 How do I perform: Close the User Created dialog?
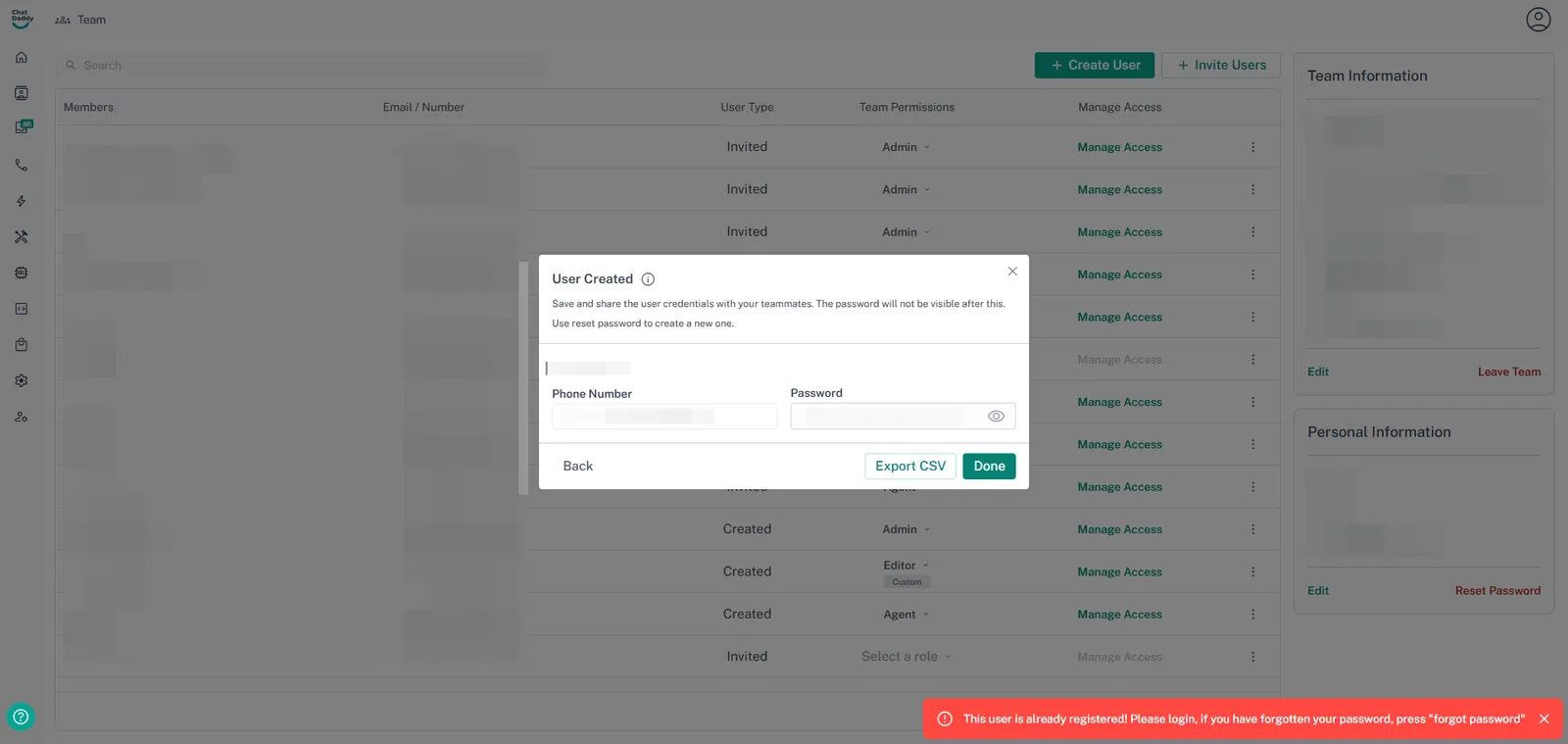pyautogui.click(x=1012, y=272)
